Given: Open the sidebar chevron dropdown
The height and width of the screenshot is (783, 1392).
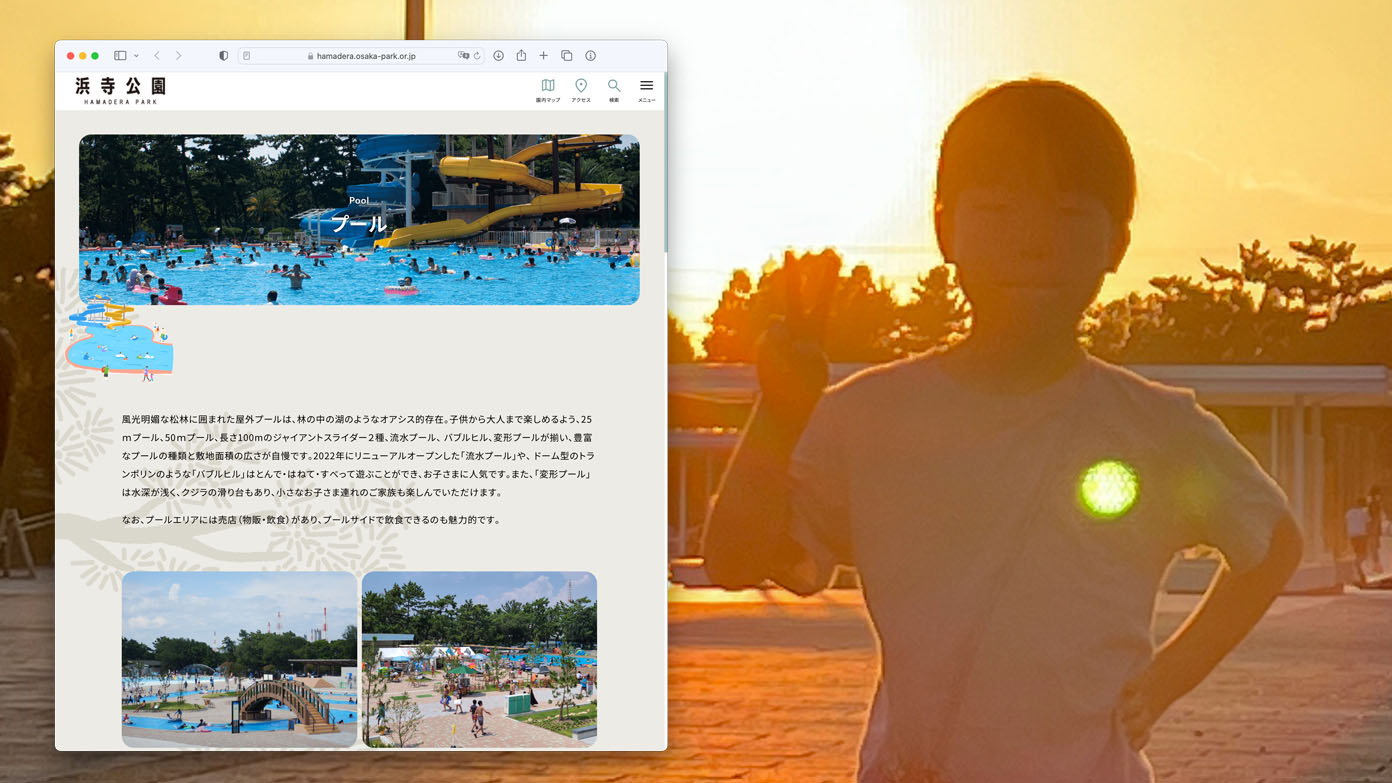Looking at the screenshot, I should [x=137, y=56].
